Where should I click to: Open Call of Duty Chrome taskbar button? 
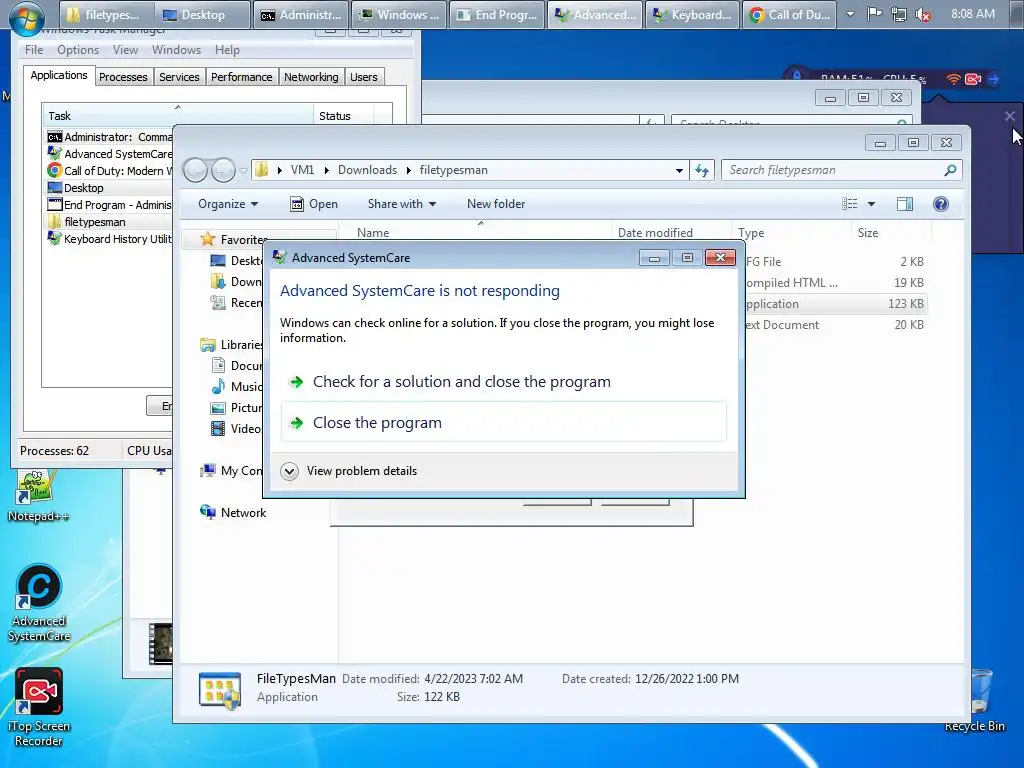click(790, 14)
